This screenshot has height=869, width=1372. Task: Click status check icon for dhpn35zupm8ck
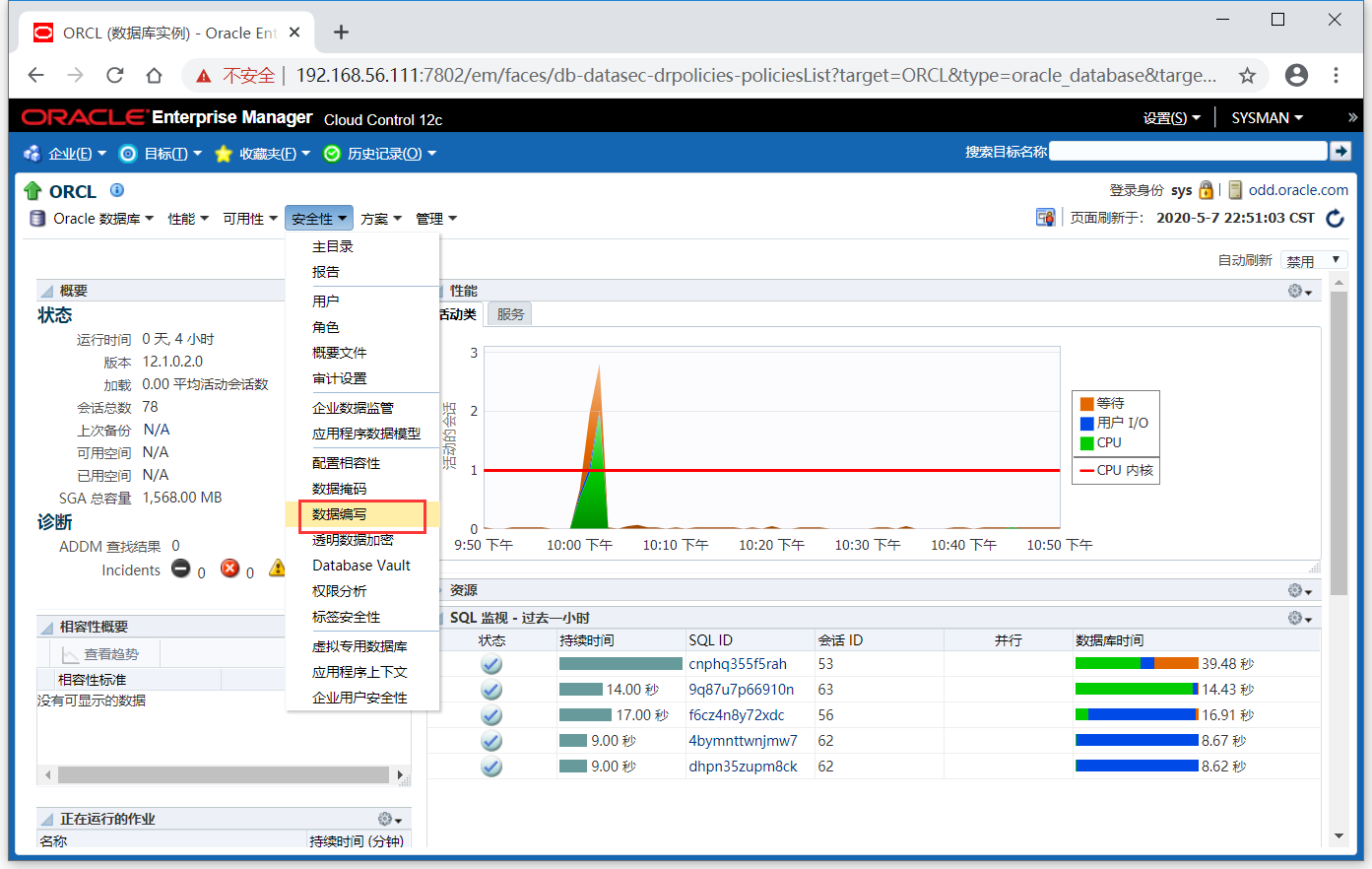point(491,767)
